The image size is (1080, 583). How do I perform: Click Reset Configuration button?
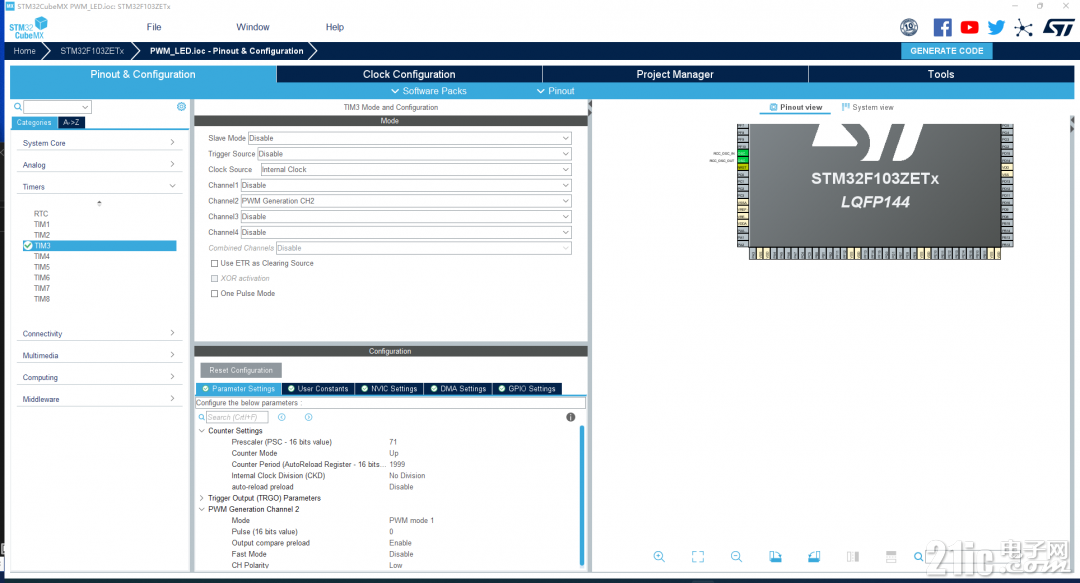pyautogui.click(x=241, y=370)
